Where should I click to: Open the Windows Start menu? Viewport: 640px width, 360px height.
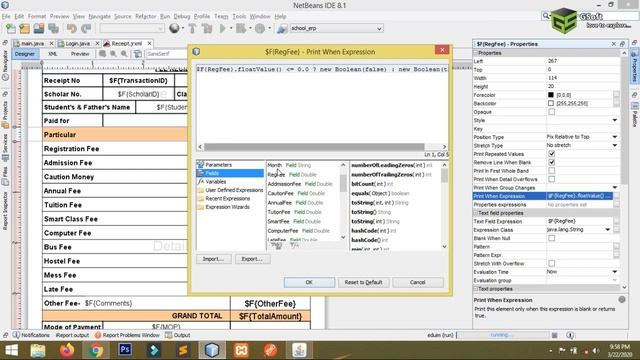pyautogui.click(x=11, y=350)
